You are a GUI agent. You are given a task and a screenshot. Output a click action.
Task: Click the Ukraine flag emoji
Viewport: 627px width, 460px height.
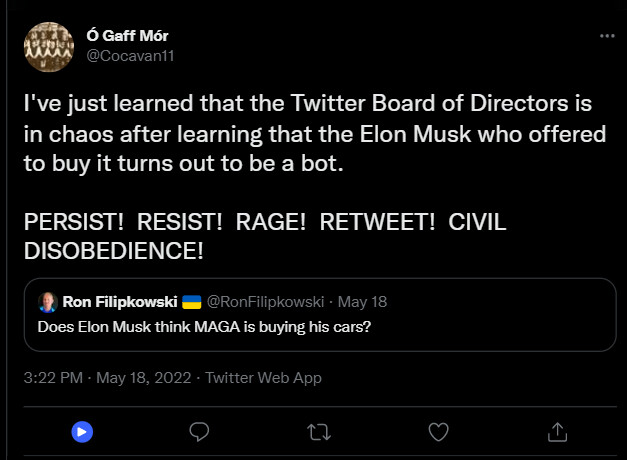[191, 302]
